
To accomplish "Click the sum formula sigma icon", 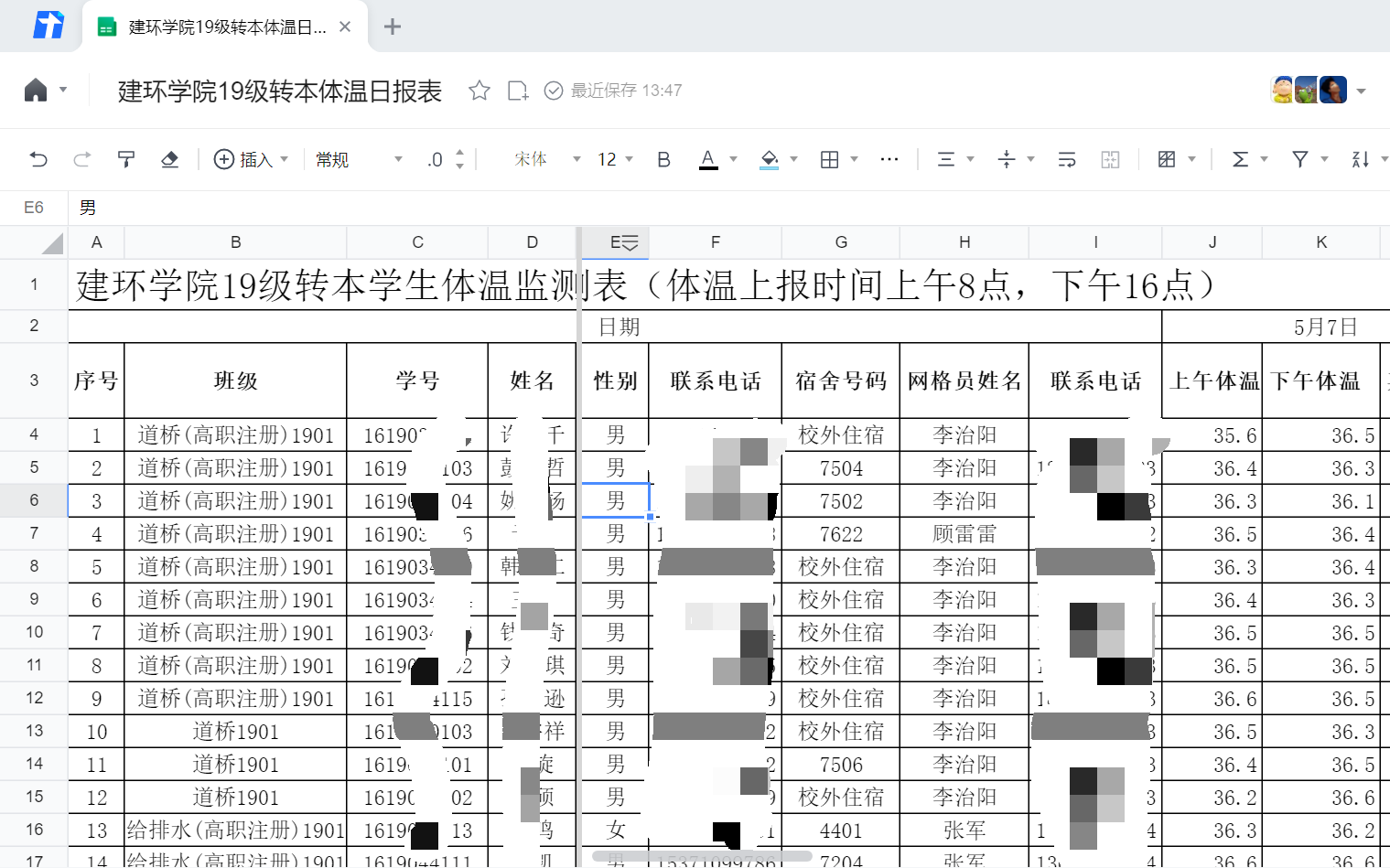I will coord(1240,159).
